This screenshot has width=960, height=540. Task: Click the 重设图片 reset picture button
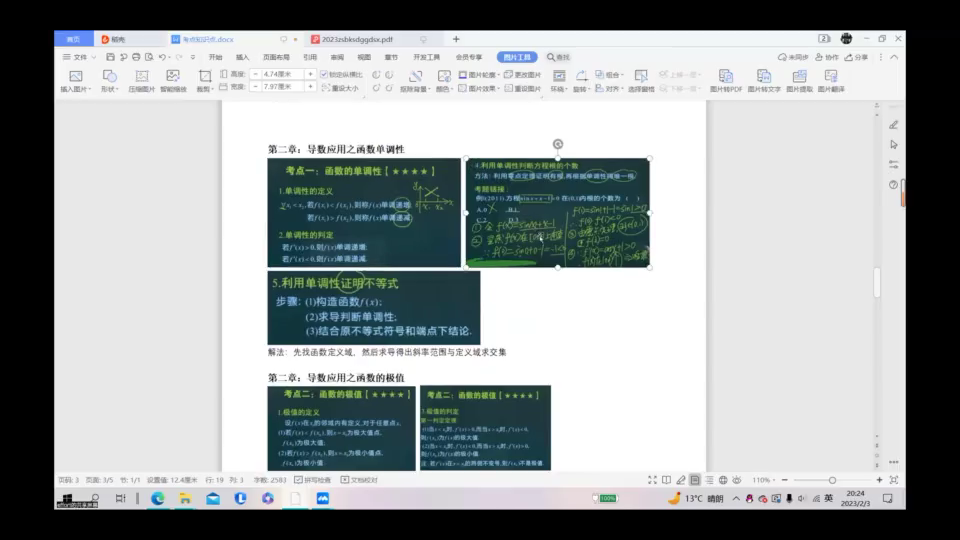(523, 88)
